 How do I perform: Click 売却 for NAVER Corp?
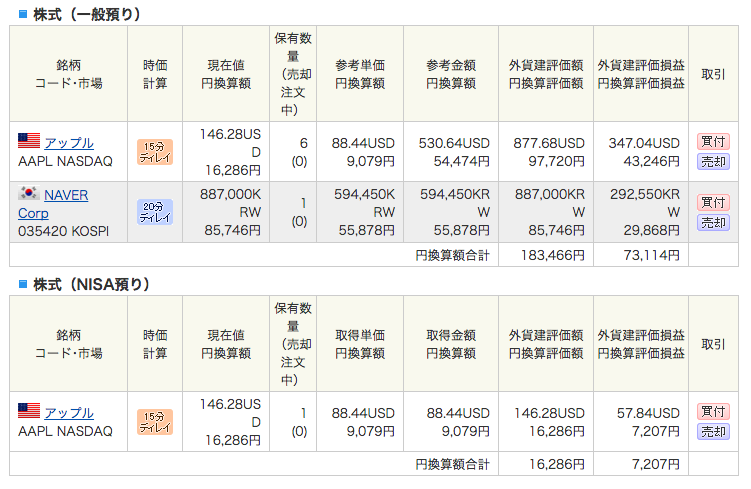[x=713, y=223]
